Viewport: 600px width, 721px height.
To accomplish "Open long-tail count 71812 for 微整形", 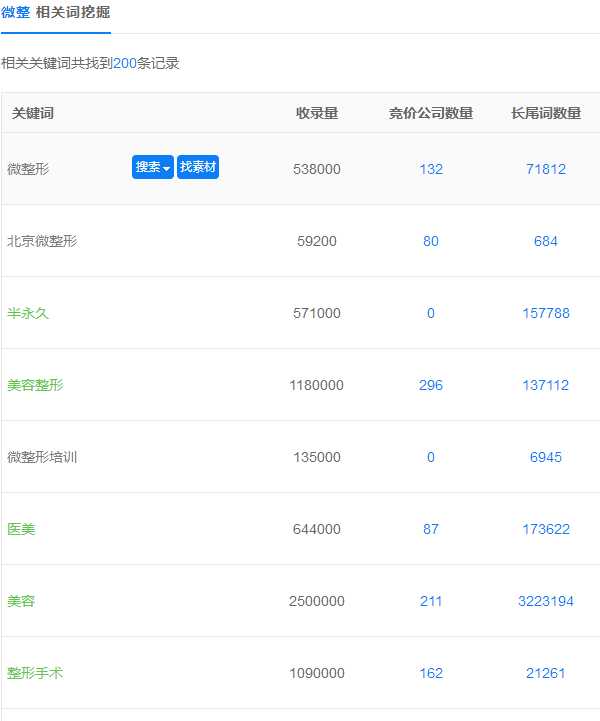I will [546, 169].
